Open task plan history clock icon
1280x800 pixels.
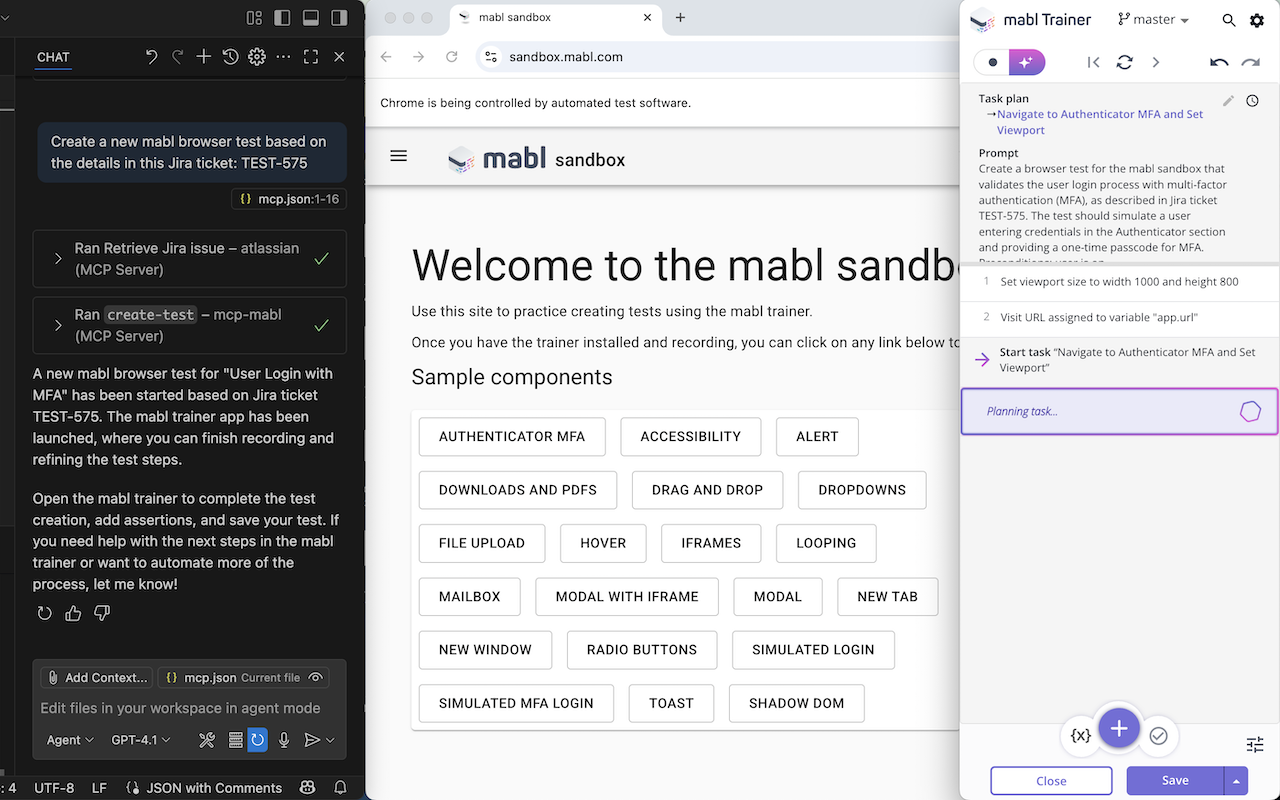[1253, 100]
